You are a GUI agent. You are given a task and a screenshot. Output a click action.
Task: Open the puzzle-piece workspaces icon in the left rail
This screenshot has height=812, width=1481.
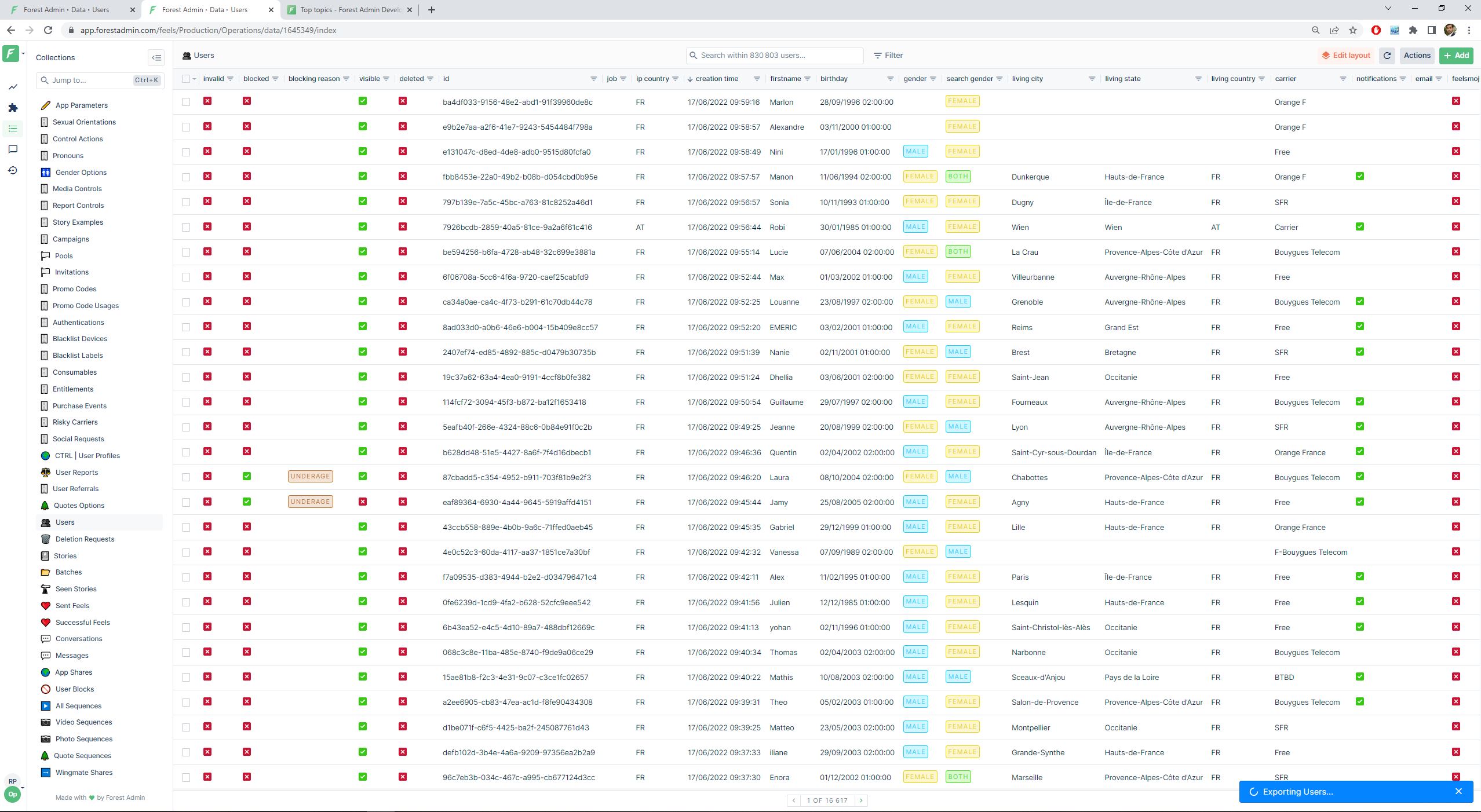tap(13, 108)
